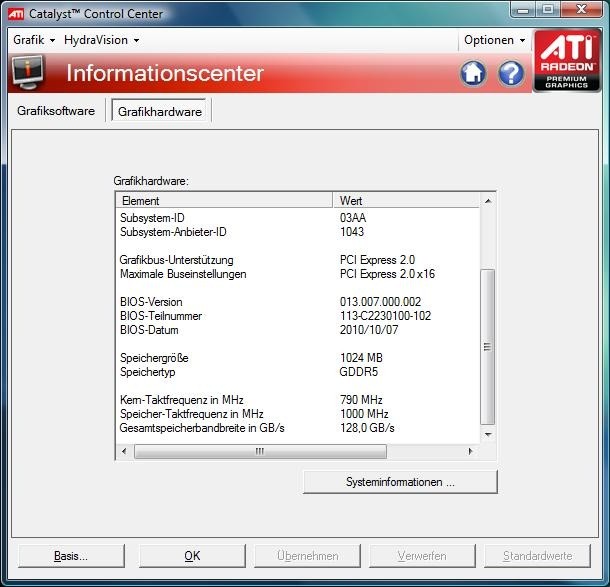This screenshot has width=610, height=587.
Task: Select the Speichergröße row
Action: [x=298, y=358]
